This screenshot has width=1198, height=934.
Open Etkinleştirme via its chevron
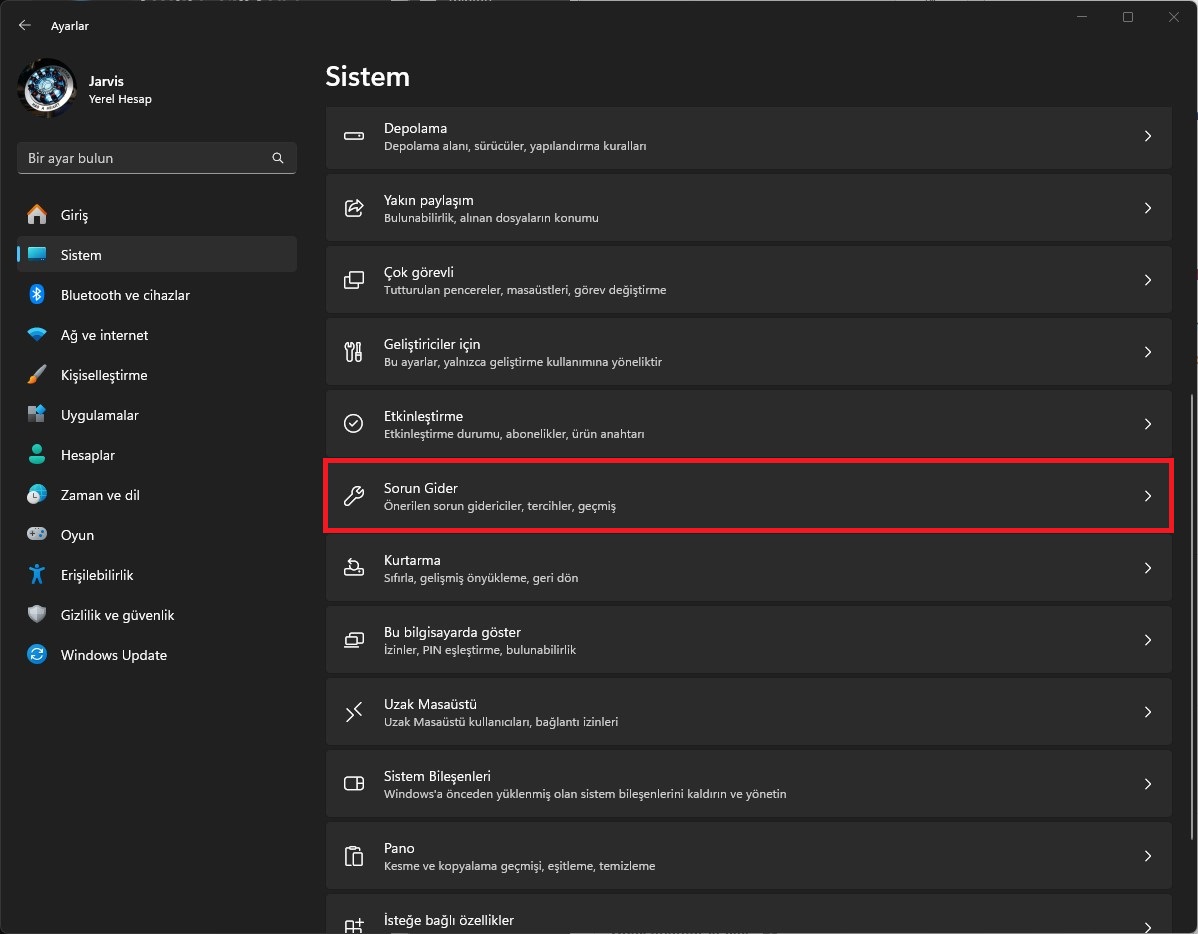(1147, 423)
